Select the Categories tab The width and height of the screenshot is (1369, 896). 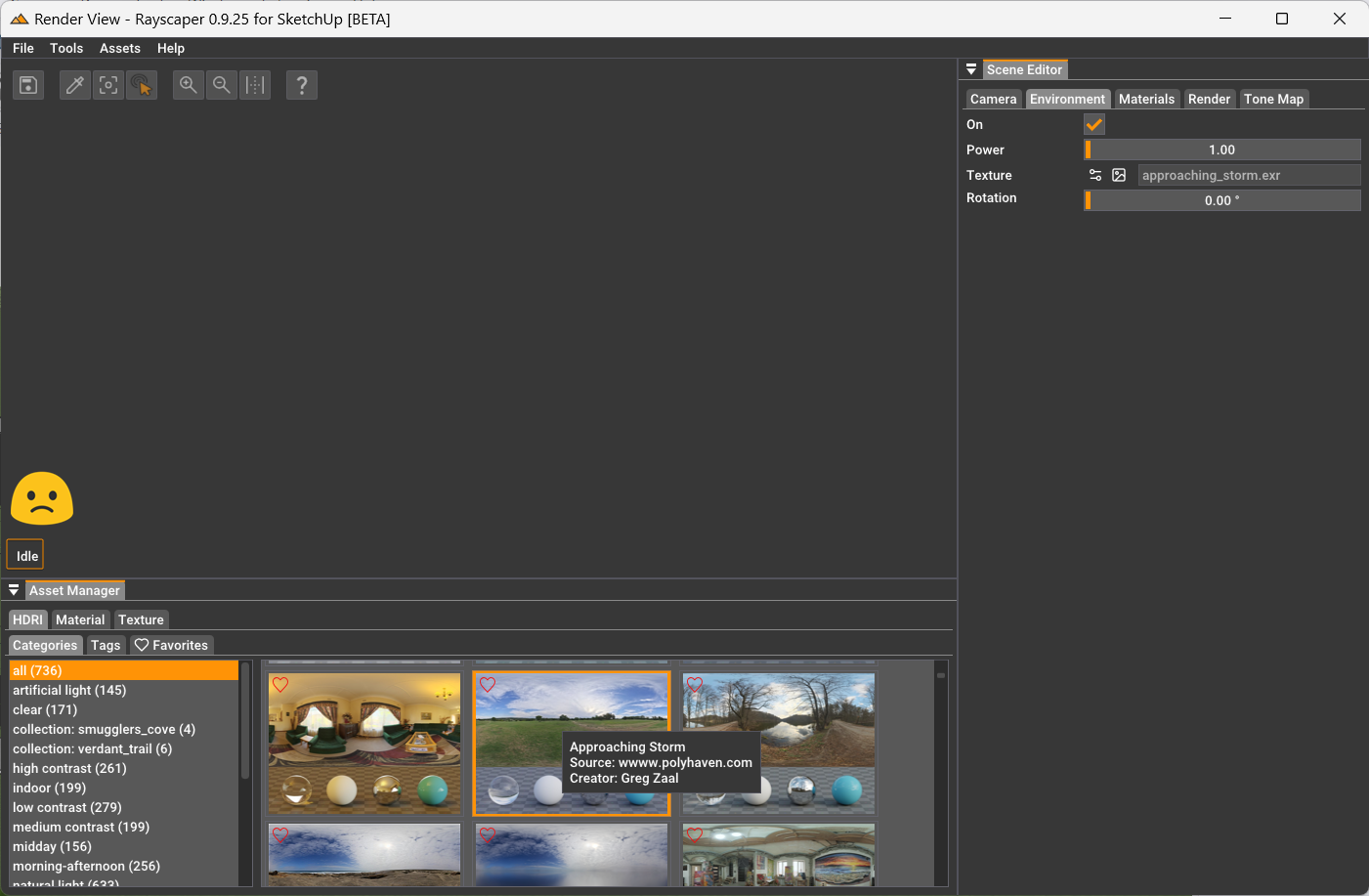click(45, 645)
